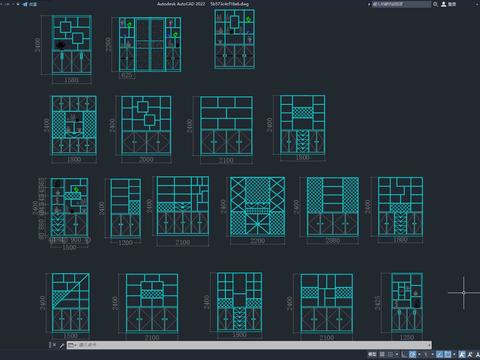Toggle polar tracking in status bar
This screenshot has height=360, width=480.
click(x=412, y=354)
